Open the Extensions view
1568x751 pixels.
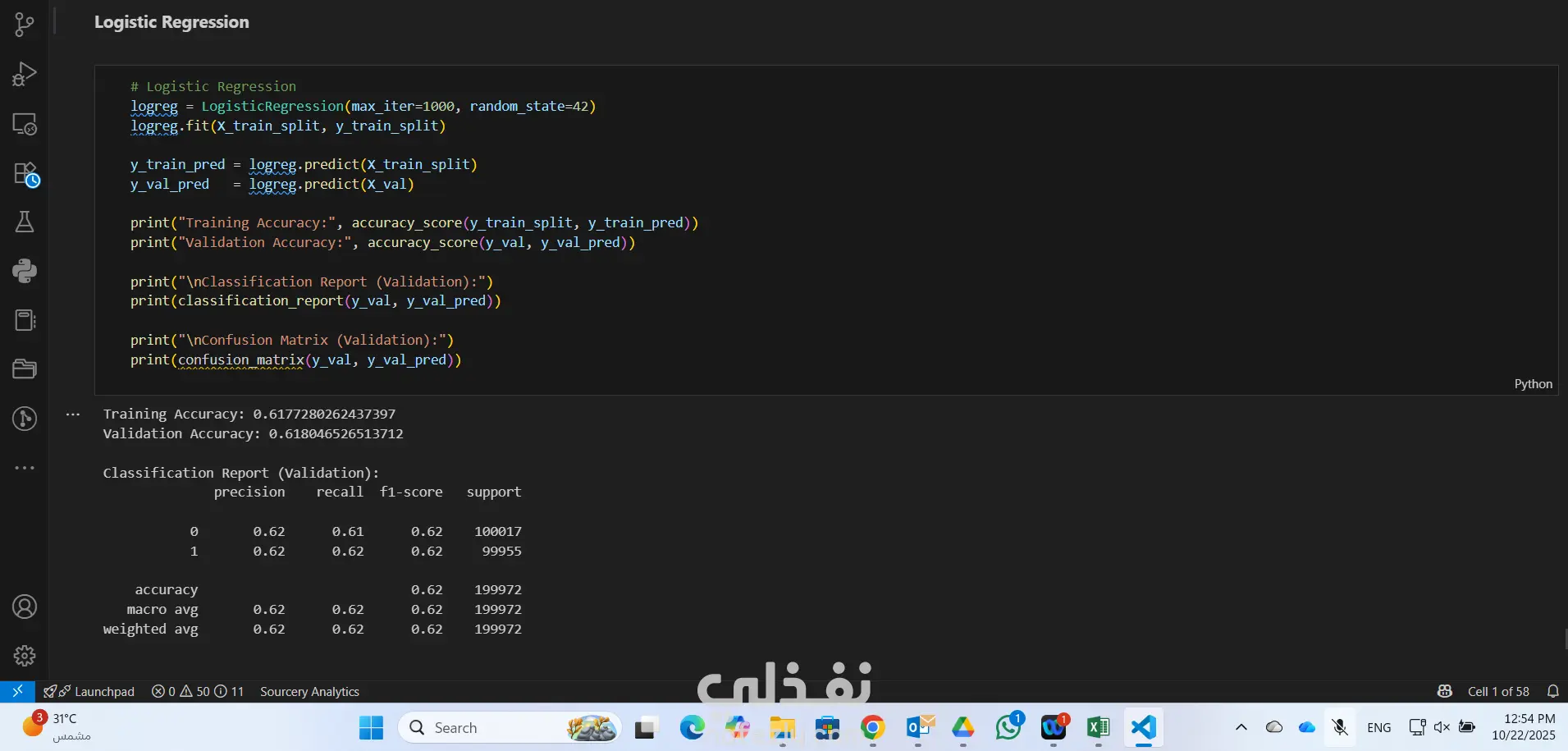[x=25, y=173]
